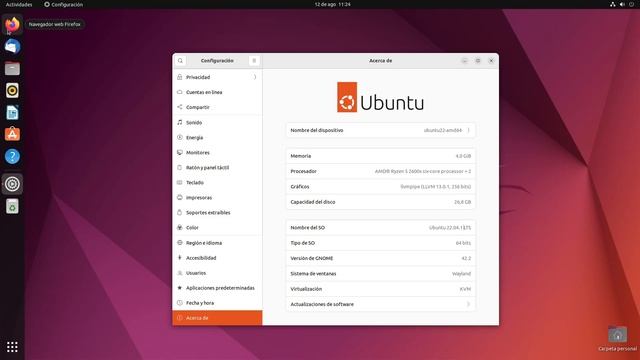Screen dimensions: 640x360
Task: Open Ubuntu Software store icon
Action: (x=12, y=134)
